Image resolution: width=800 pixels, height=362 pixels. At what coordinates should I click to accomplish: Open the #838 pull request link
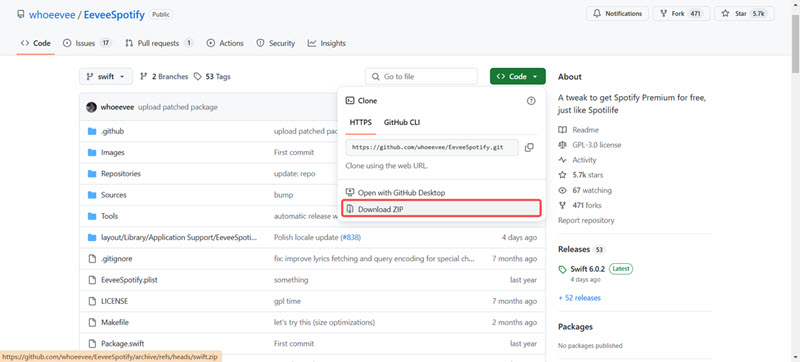click(x=350, y=237)
